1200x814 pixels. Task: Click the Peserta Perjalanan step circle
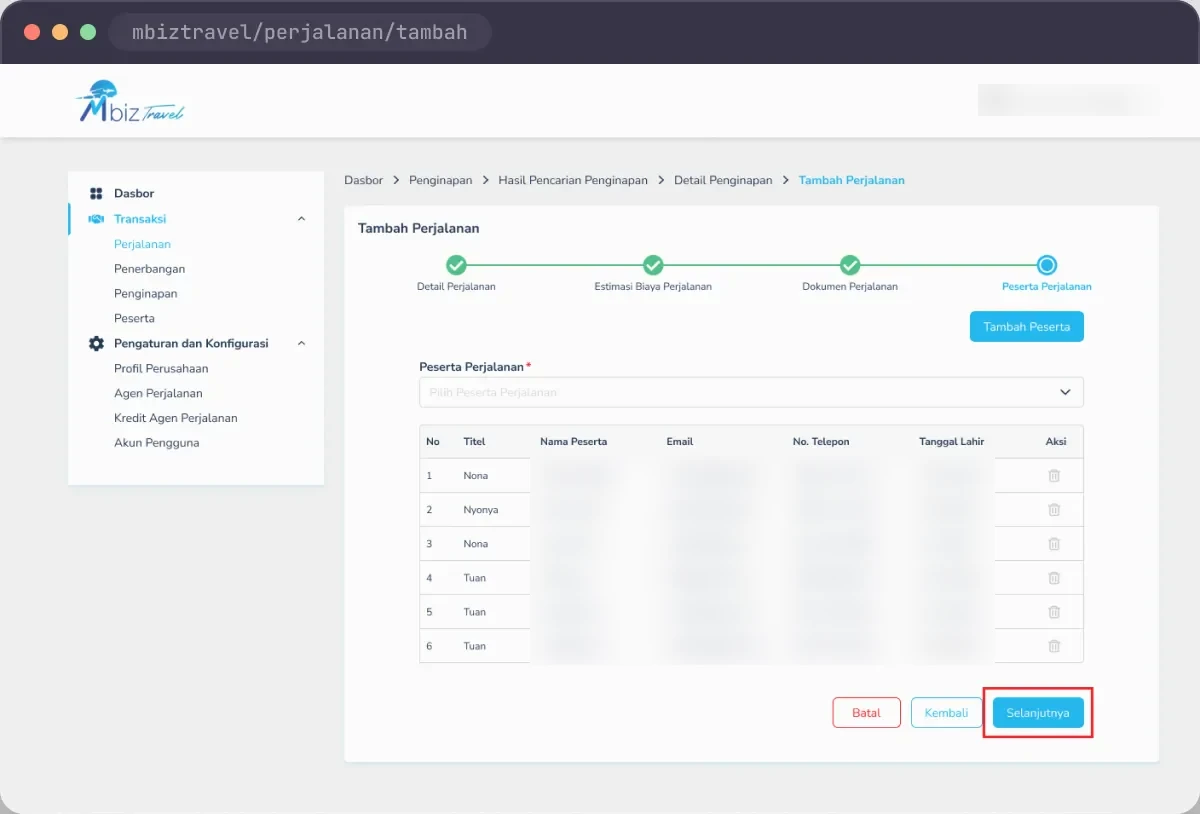pos(1047,265)
